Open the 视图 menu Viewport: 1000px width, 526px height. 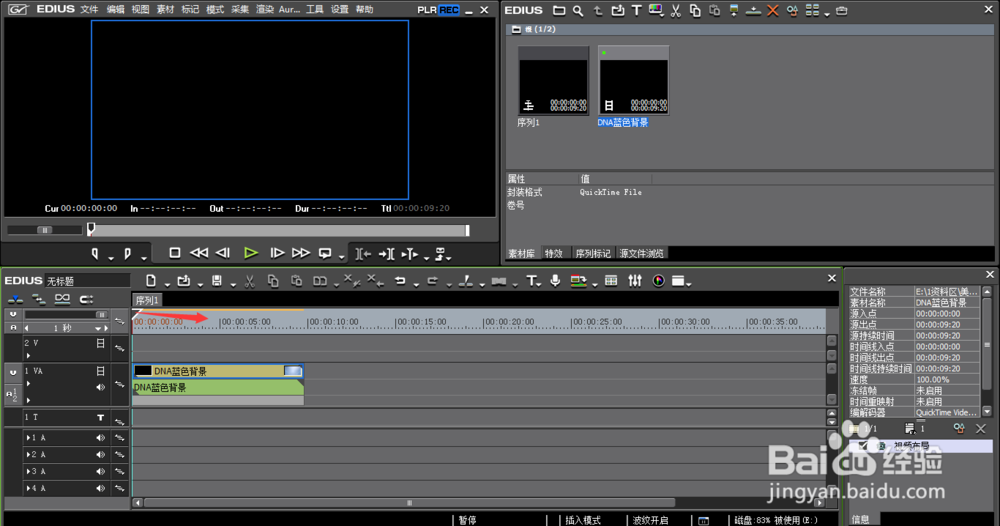point(140,10)
